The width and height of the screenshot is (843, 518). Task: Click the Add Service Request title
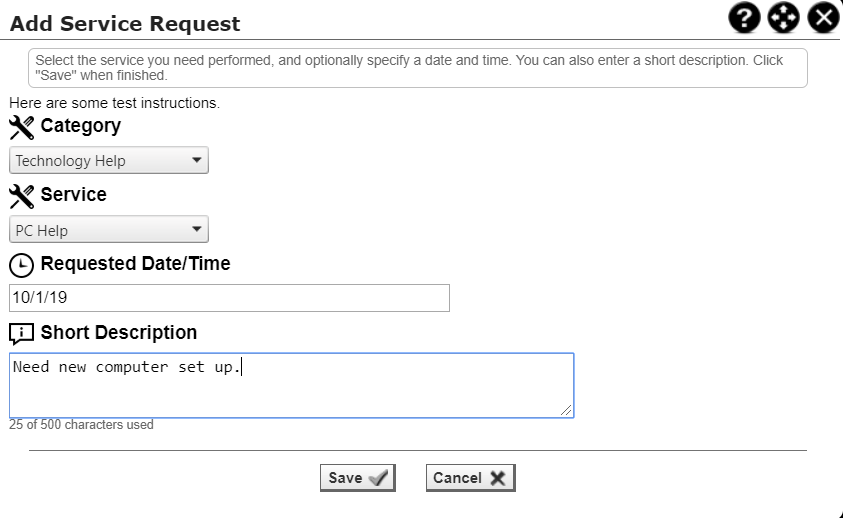tap(125, 22)
